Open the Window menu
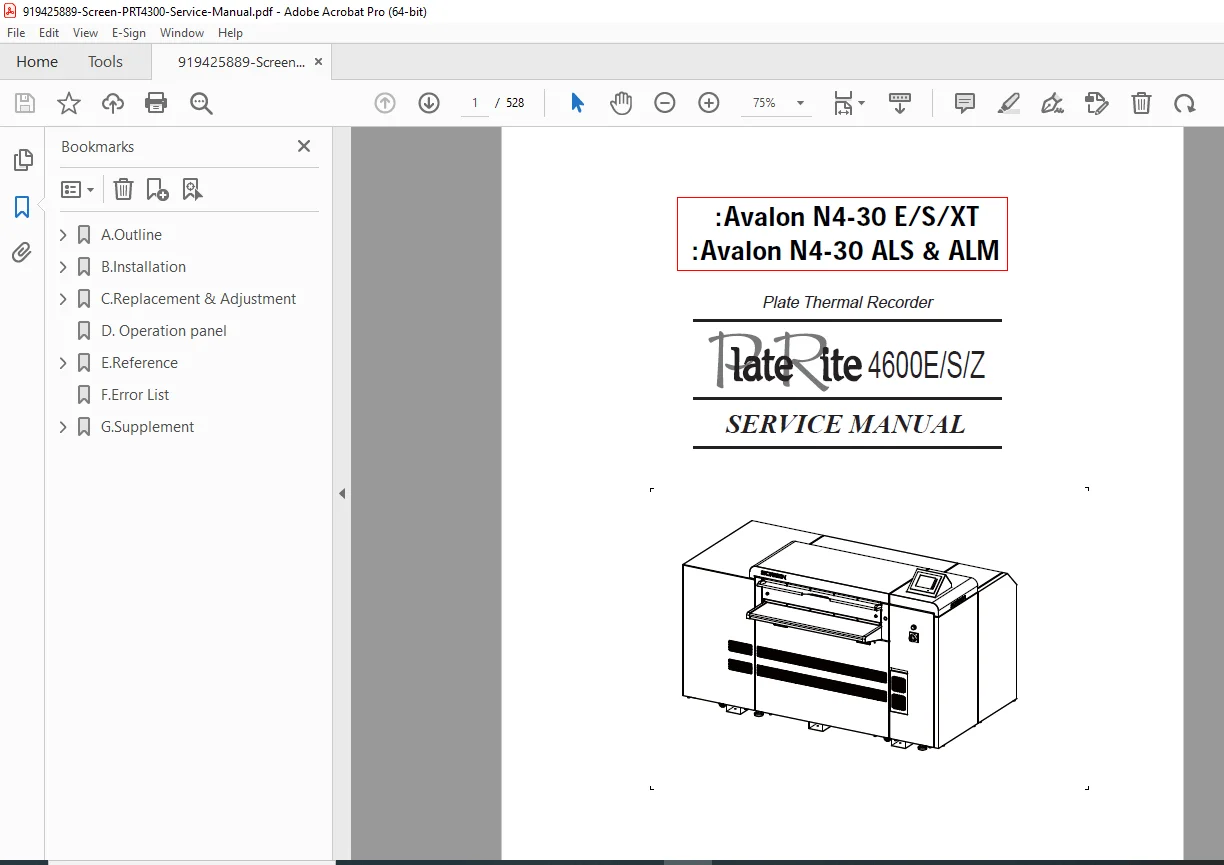 point(182,33)
